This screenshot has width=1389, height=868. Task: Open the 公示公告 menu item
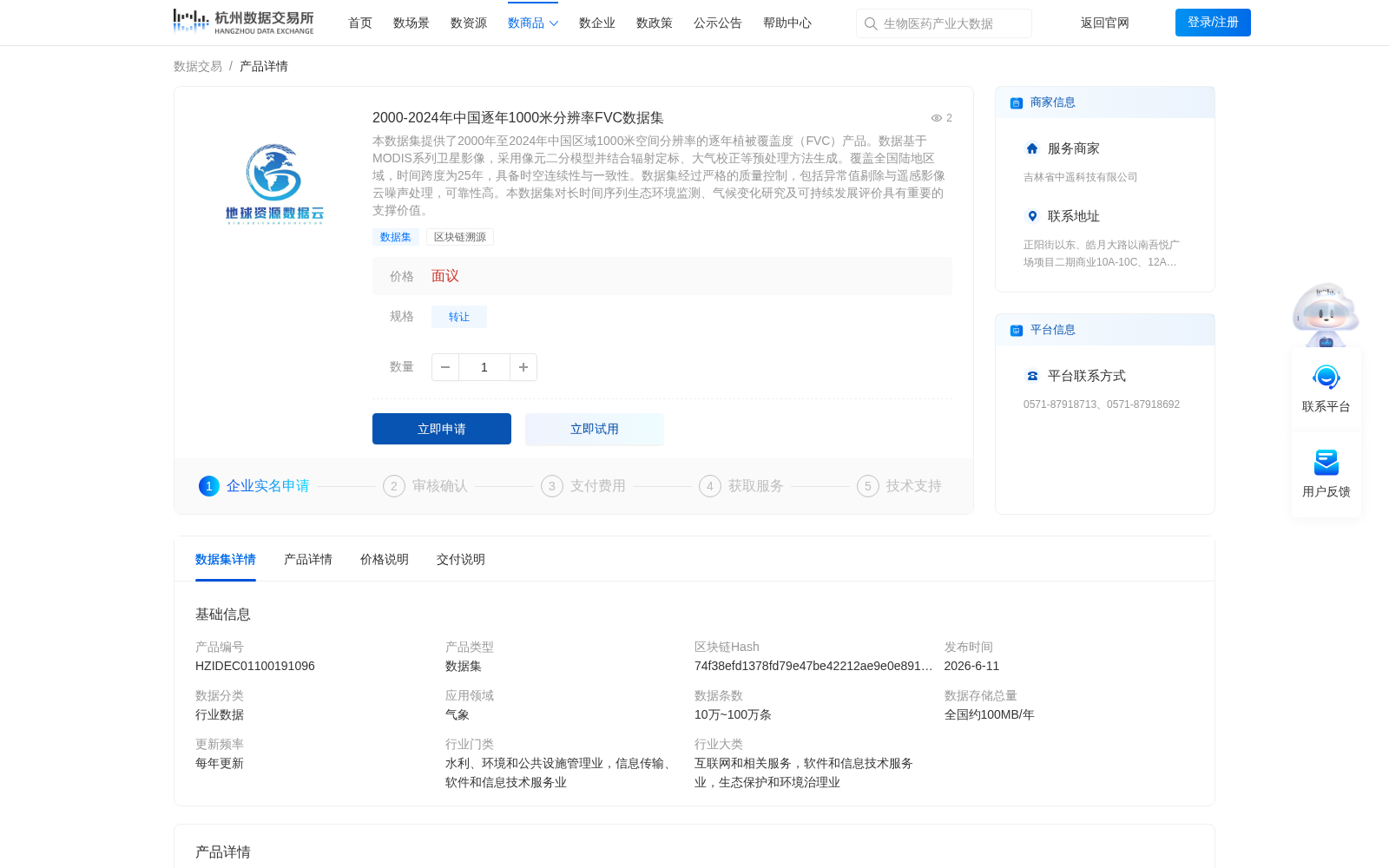click(x=718, y=23)
